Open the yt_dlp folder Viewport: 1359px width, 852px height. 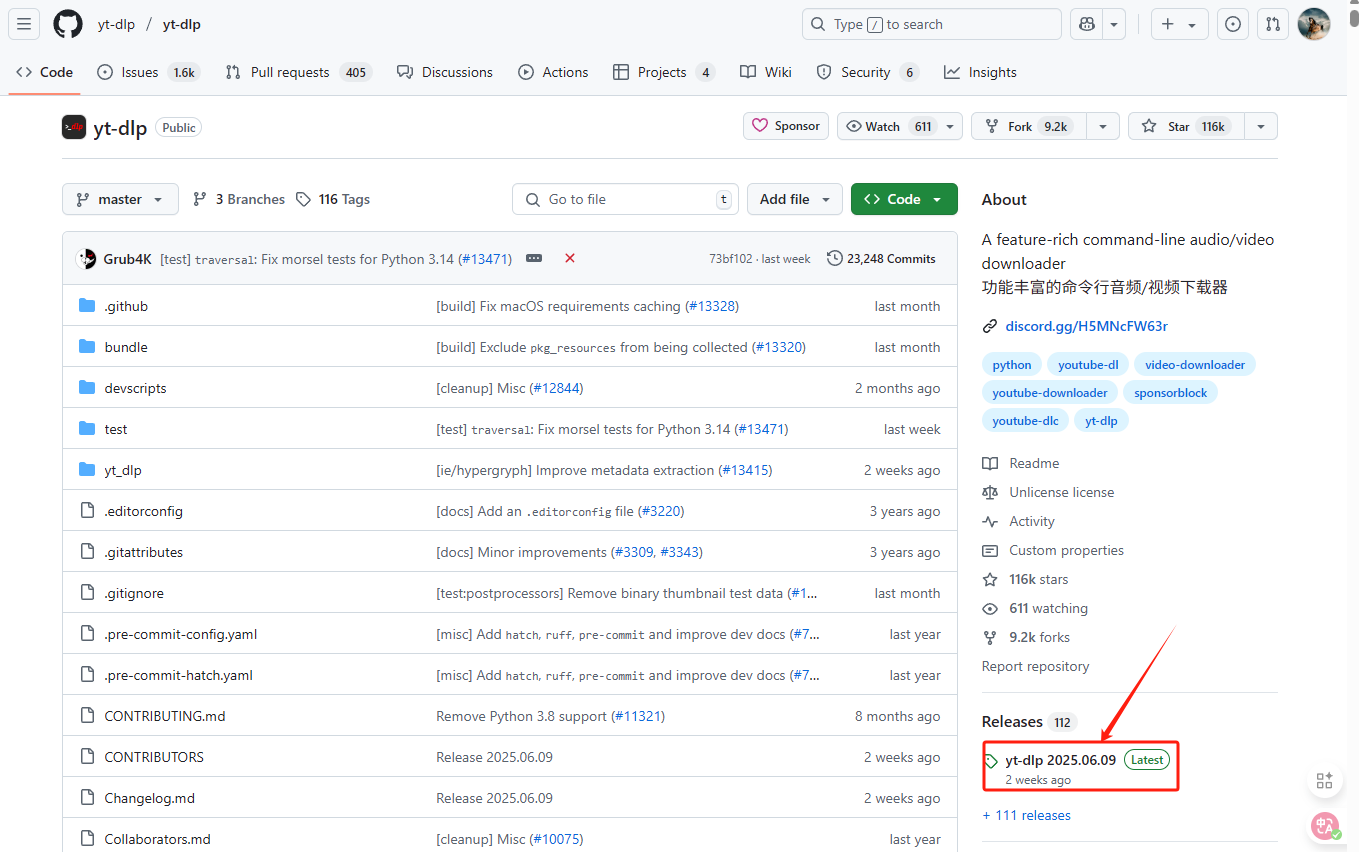[x=123, y=470]
